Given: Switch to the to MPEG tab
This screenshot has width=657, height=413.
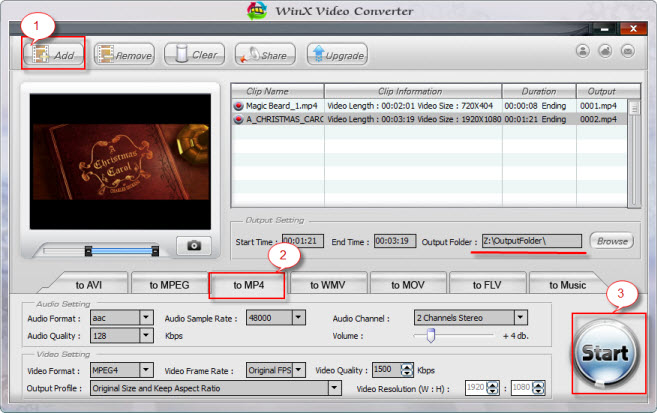Looking at the screenshot, I should (169, 285).
